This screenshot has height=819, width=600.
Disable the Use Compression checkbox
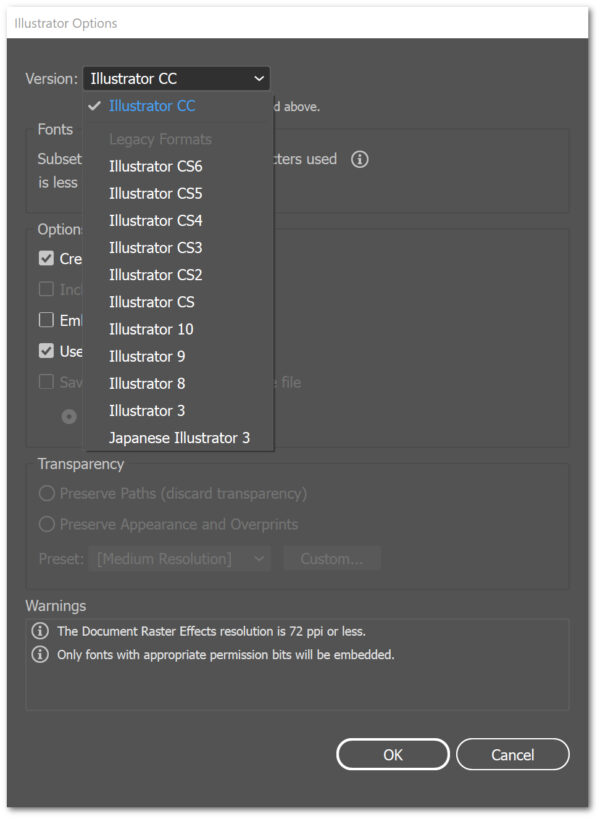(45, 351)
